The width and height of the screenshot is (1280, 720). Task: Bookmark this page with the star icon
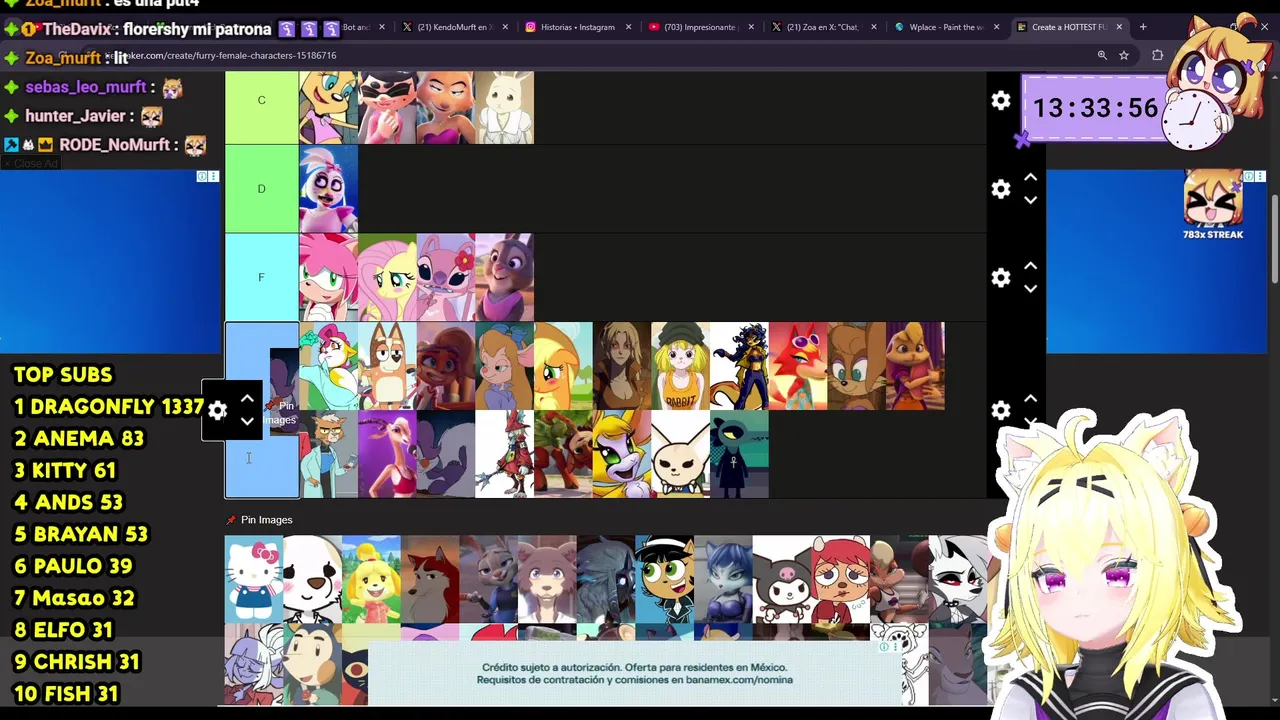[x=1124, y=56]
